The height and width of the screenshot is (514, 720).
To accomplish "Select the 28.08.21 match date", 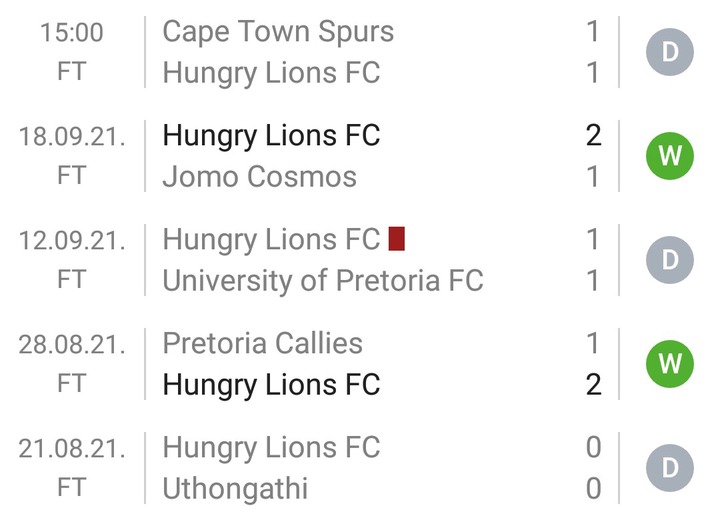I will coord(72,345).
